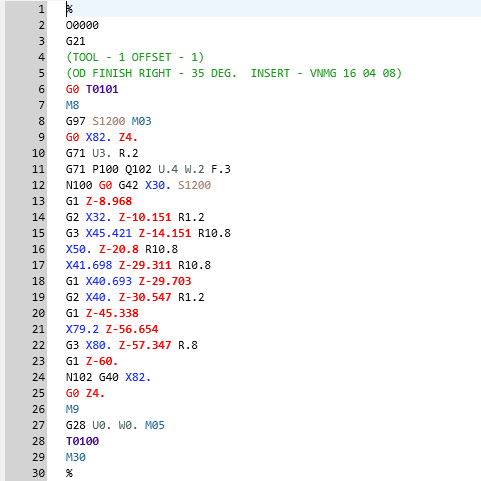Click line number 30 in the gutter
Screen dimensions: 481x481
(38, 473)
